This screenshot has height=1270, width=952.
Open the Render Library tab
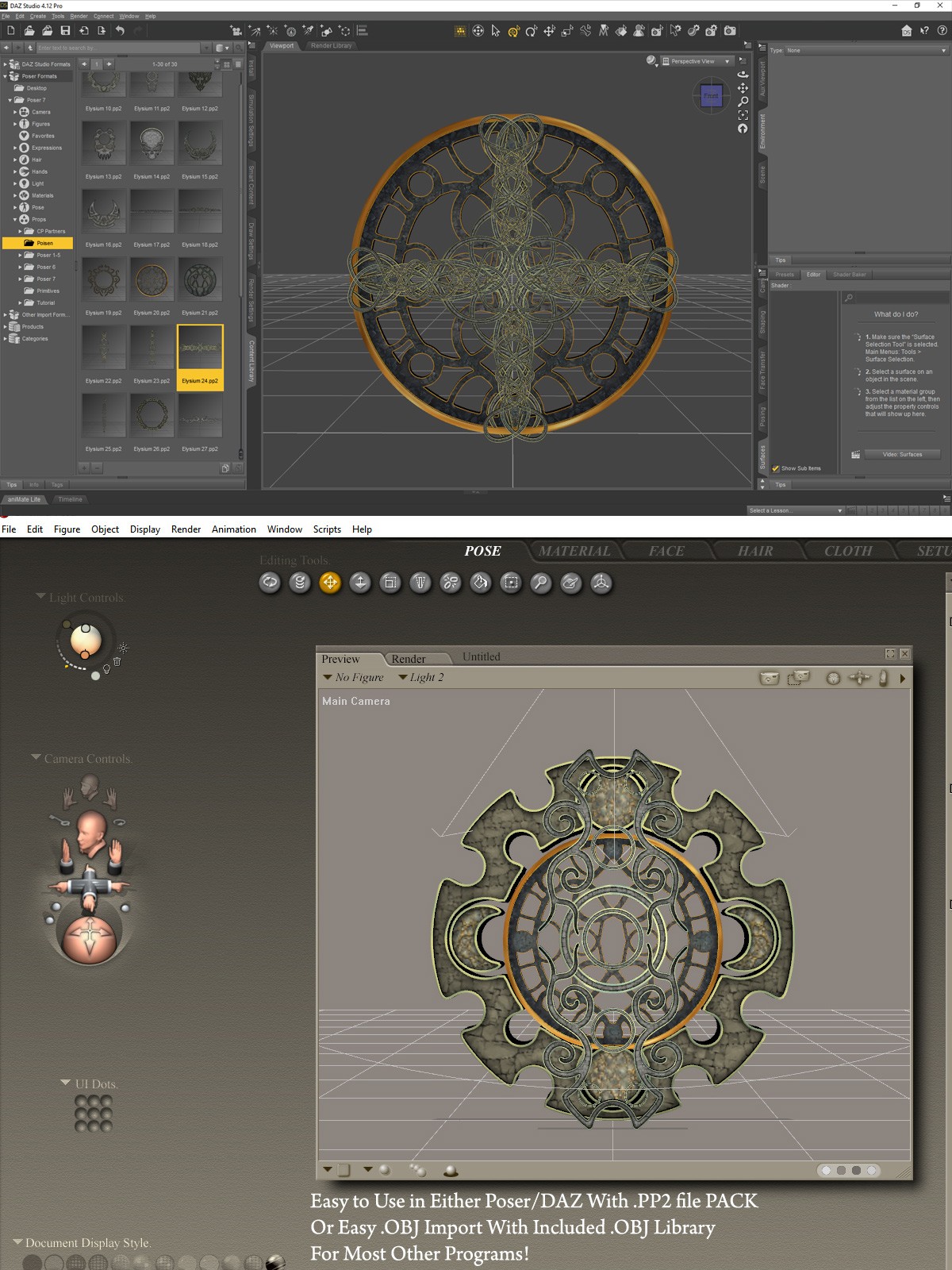(x=331, y=46)
